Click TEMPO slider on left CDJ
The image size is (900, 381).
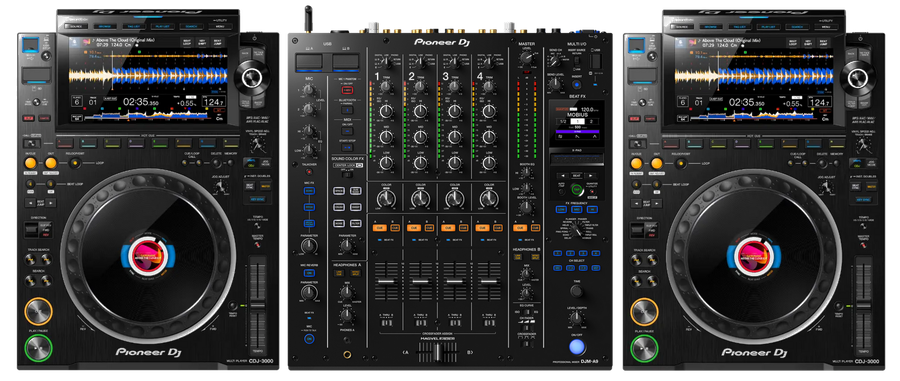[258, 305]
